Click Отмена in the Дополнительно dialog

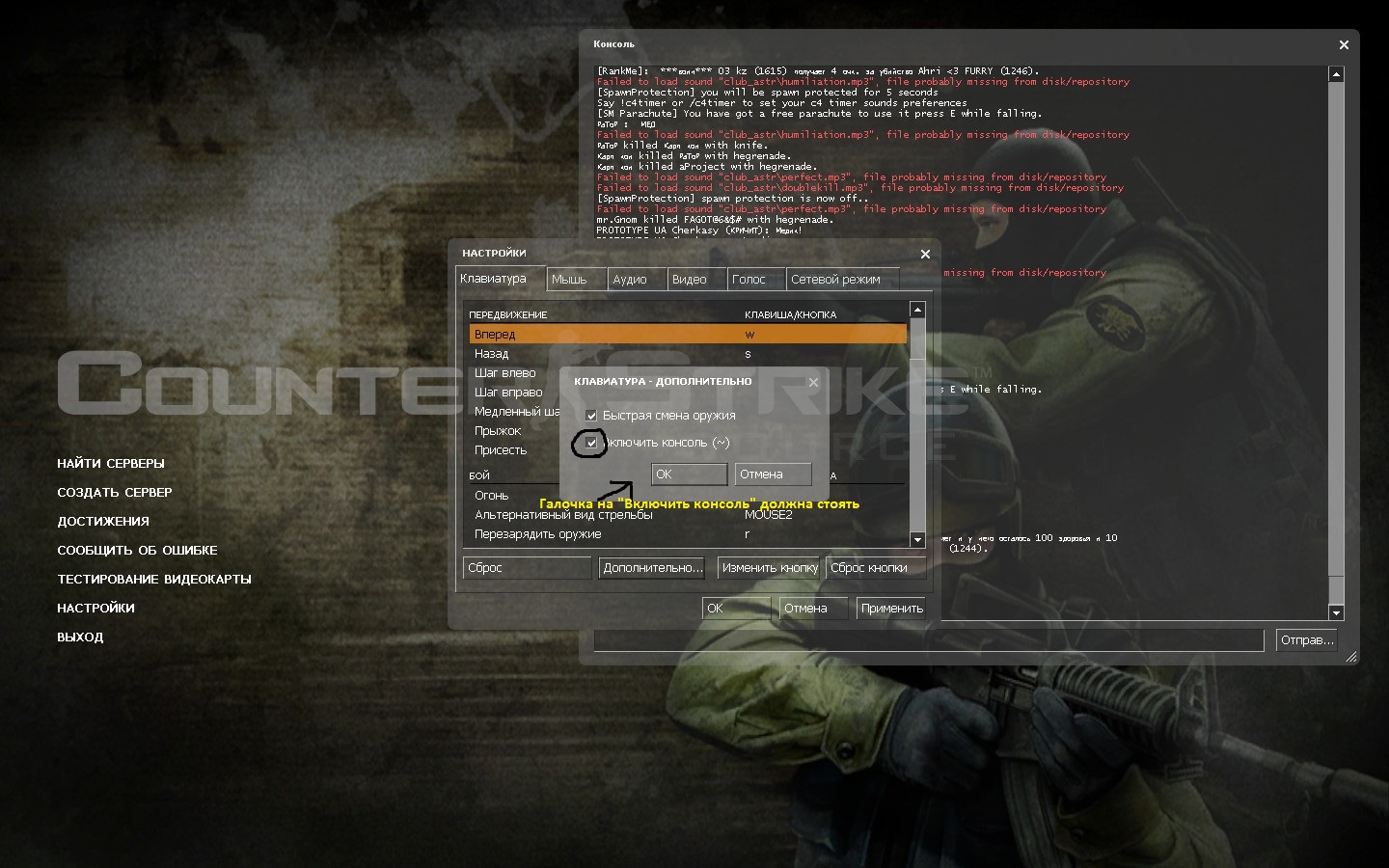click(x=773, y=475)
